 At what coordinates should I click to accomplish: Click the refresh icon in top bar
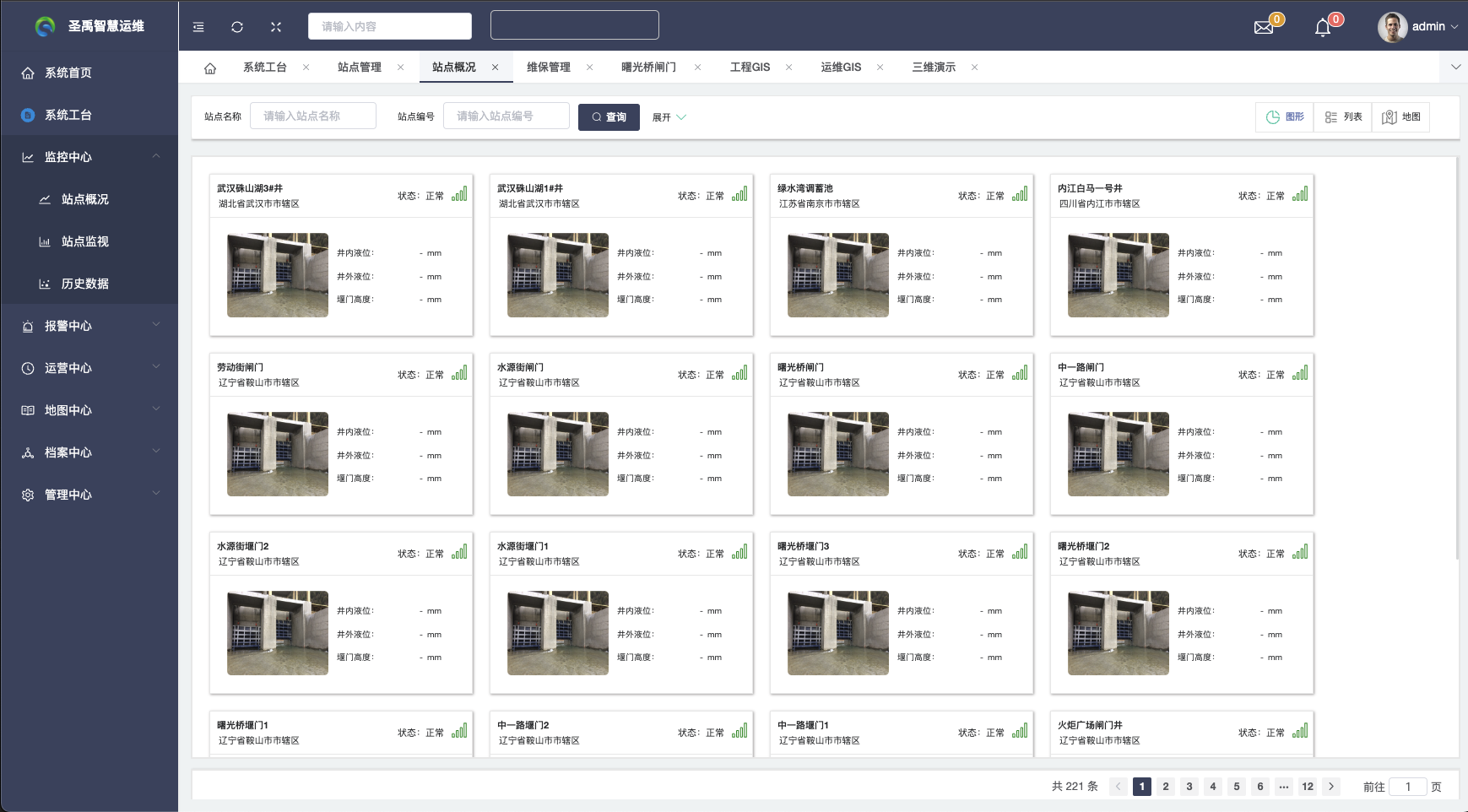tap(237, 27)
